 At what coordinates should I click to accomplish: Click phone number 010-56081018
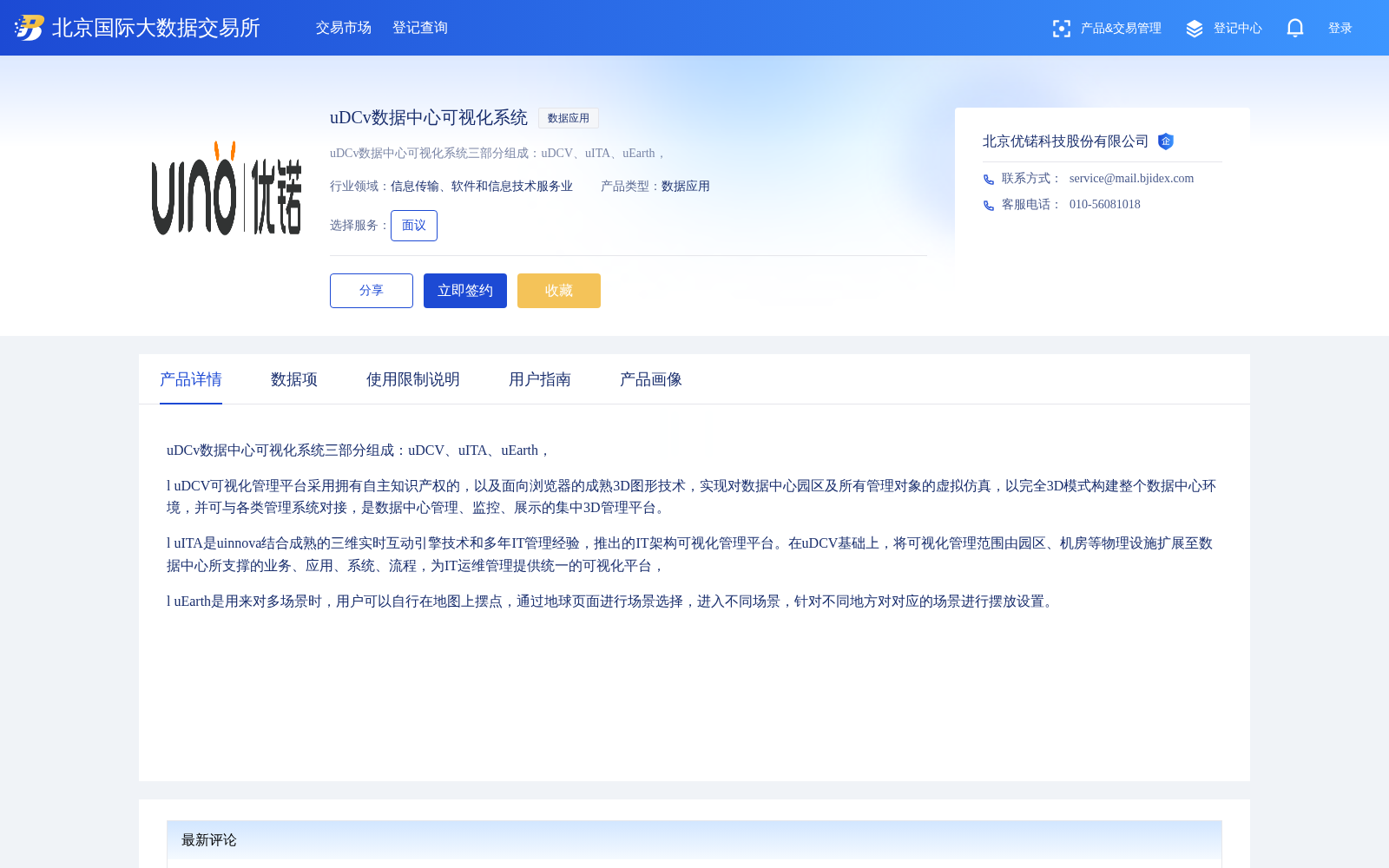coord(1105,204)
